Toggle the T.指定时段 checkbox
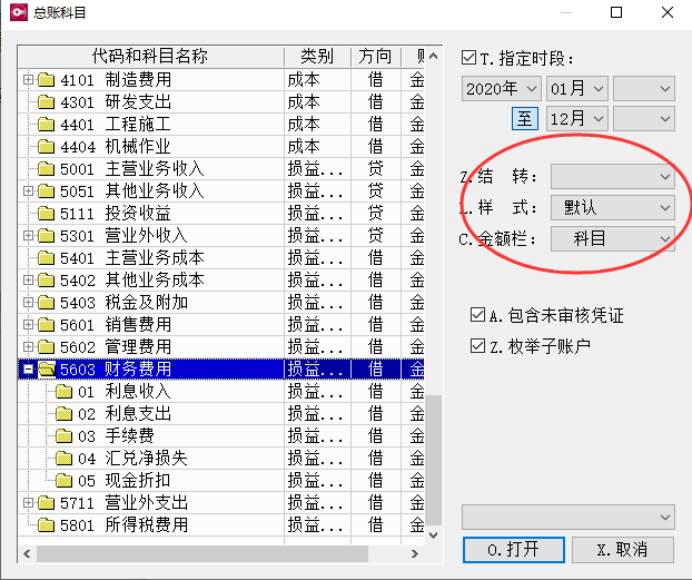The height and width of the screenshot is (580, 692). 469,58
